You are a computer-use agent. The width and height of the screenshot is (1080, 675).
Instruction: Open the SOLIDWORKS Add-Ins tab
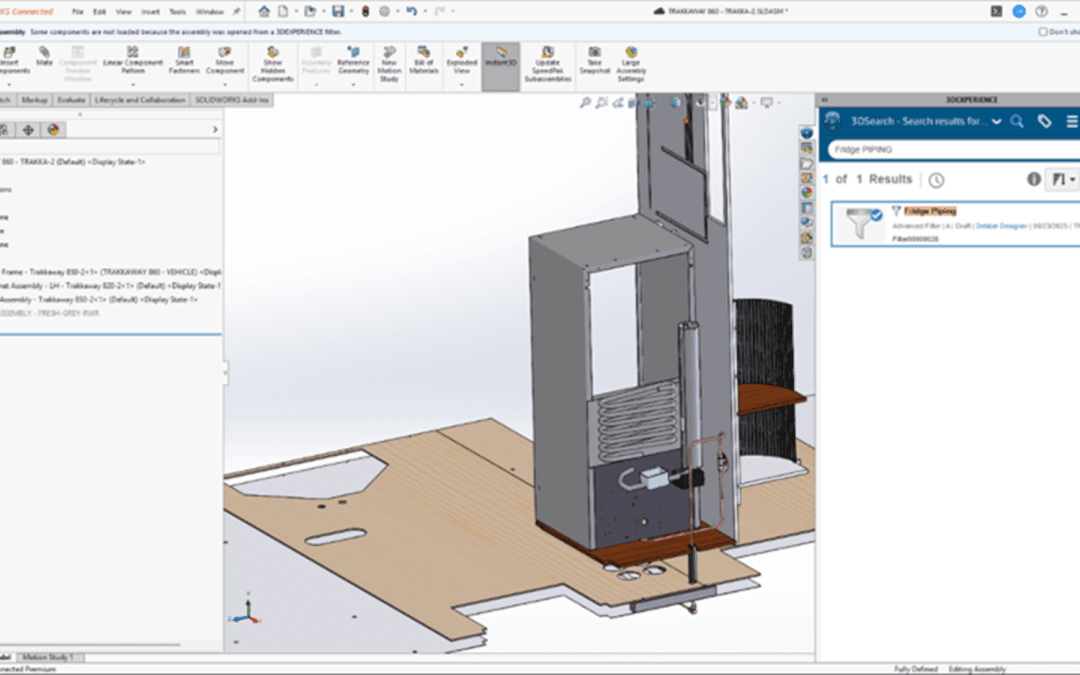pyautogui.click(x=232, y=100)
